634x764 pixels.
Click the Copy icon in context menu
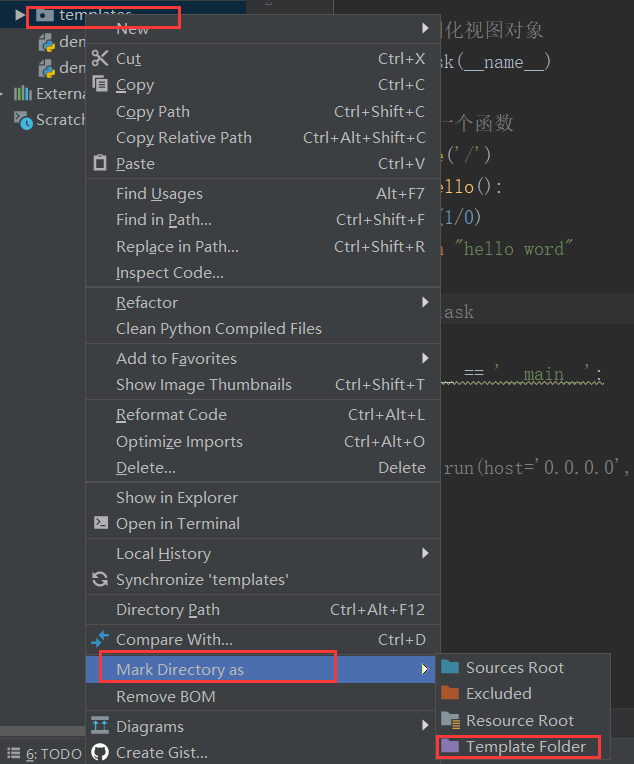click(100, 84)
